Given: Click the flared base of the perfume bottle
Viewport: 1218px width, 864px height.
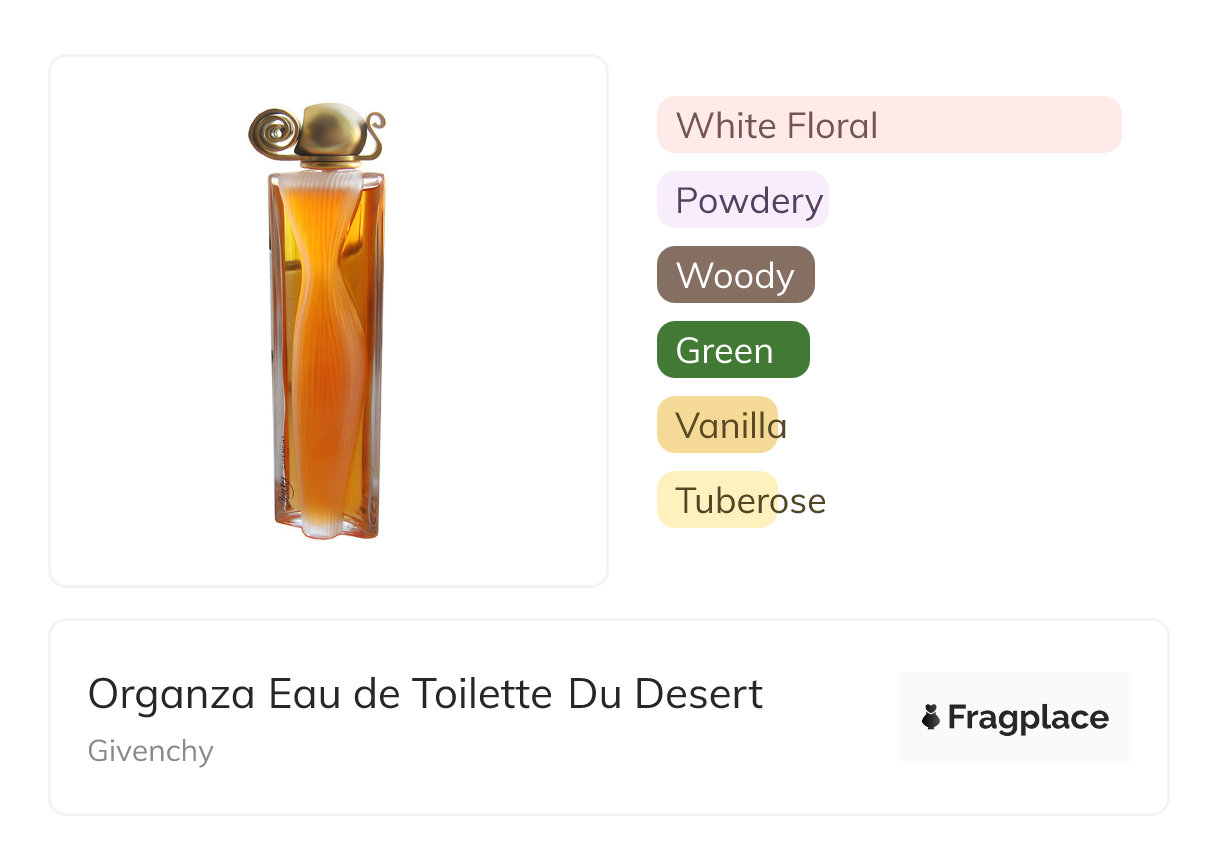Looking at the screenshot, I should [x=327, y=525].
